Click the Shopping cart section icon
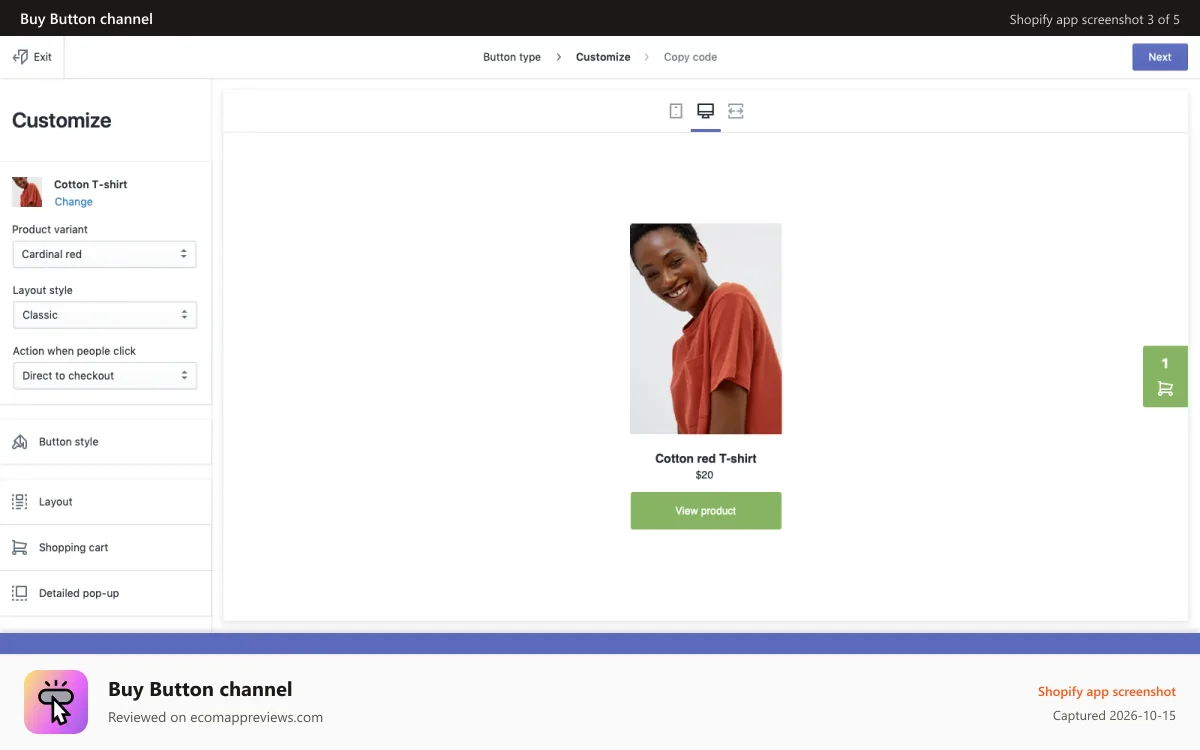 [19, 548]
